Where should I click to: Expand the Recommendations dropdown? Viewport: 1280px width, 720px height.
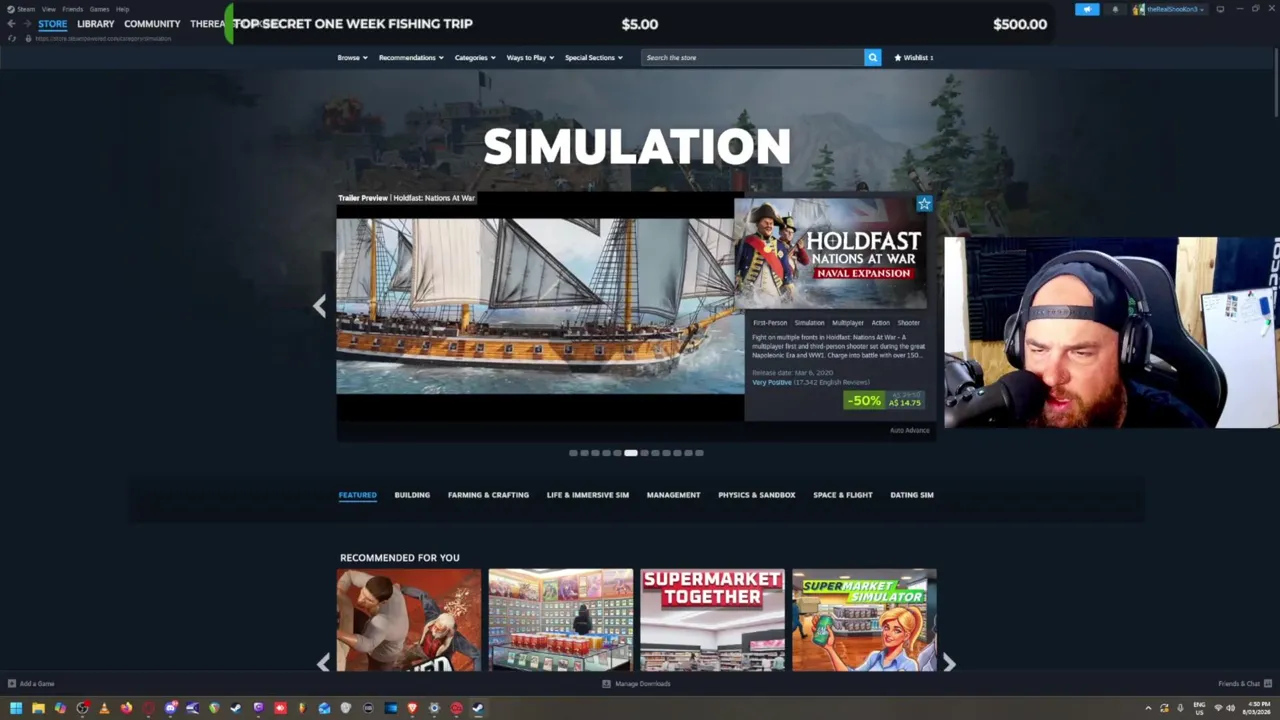[x=411, y=57]
